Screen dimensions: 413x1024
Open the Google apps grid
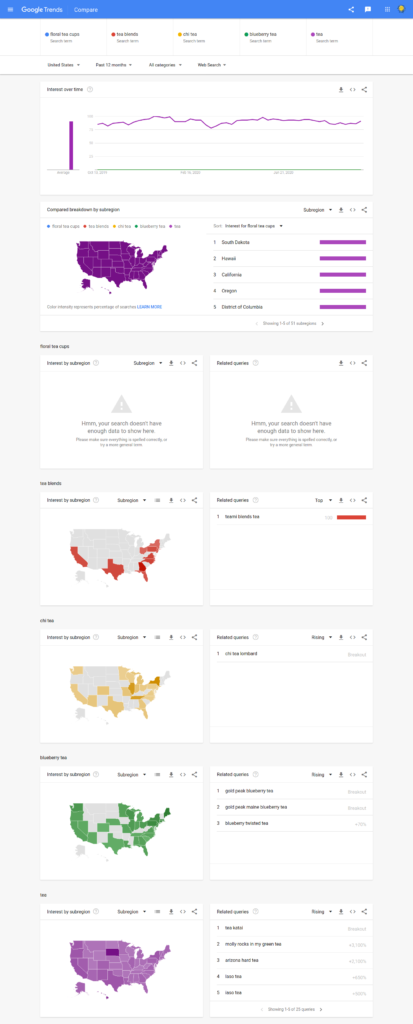tap(387, 9)
